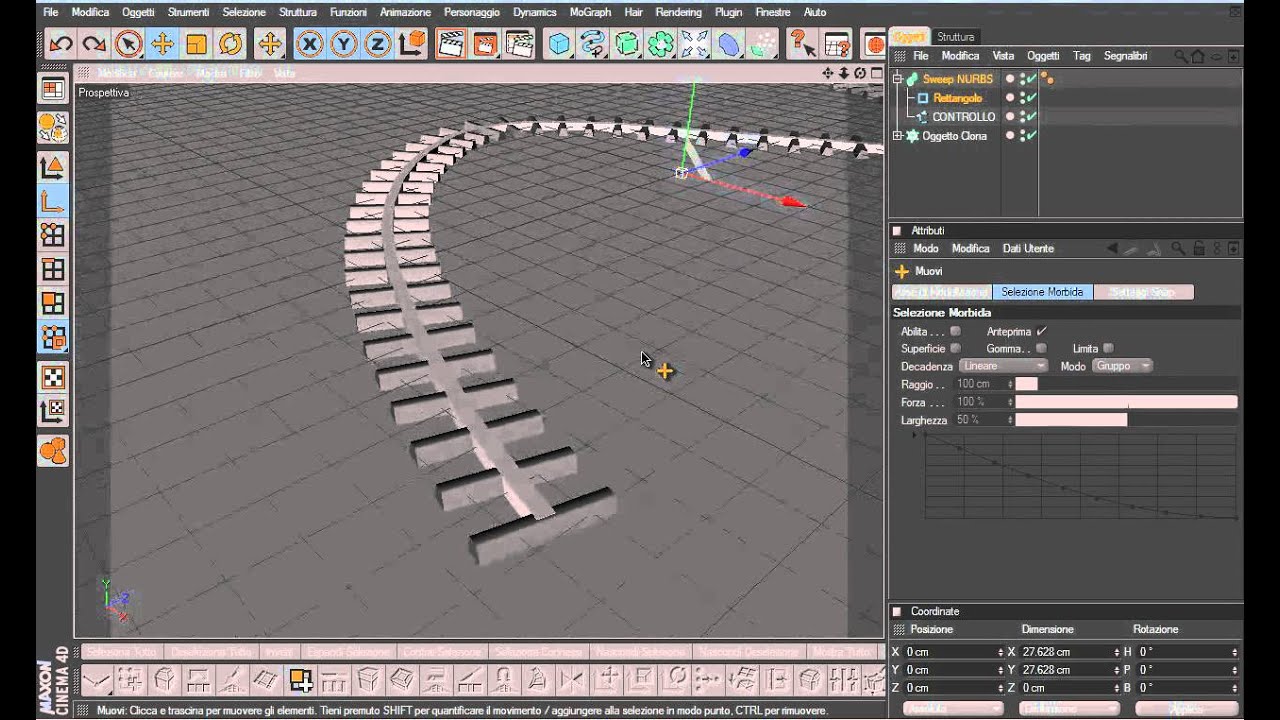Screen dimensions: 1280x720
Task: Click the Raggio value stepper arrows
Action: tap(1010, 384)
